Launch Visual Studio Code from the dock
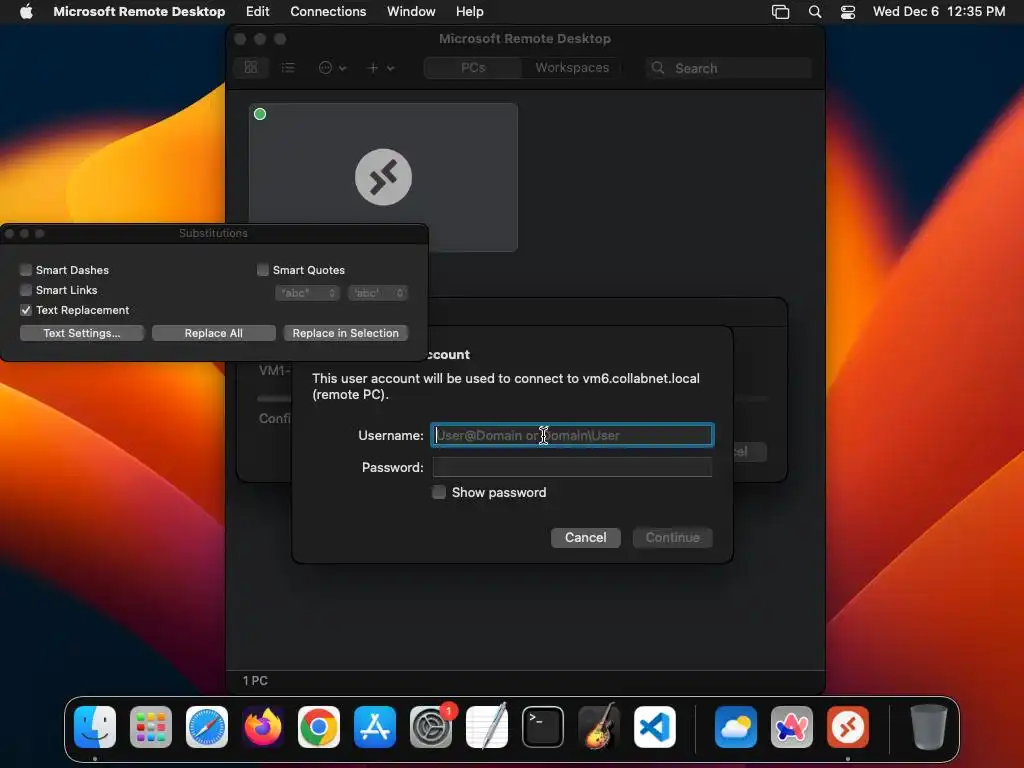The width and height of the screenshot is (1024, 768). pyautogui.click(x=655, y=727)
